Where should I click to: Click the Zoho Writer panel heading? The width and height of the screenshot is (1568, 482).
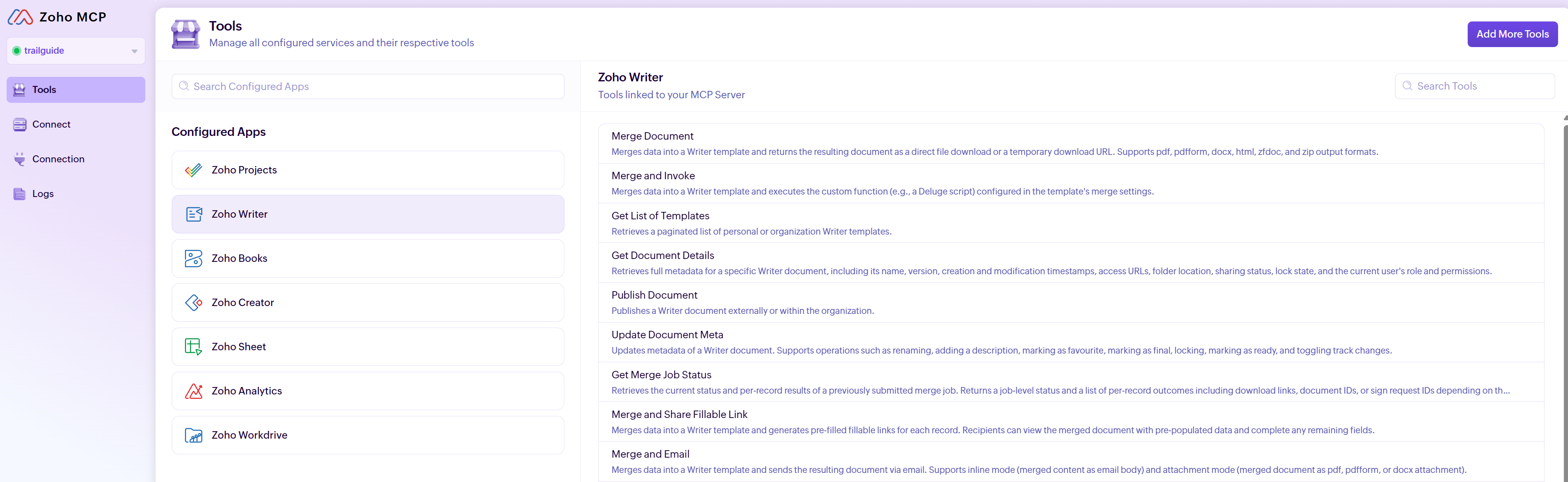630,77
